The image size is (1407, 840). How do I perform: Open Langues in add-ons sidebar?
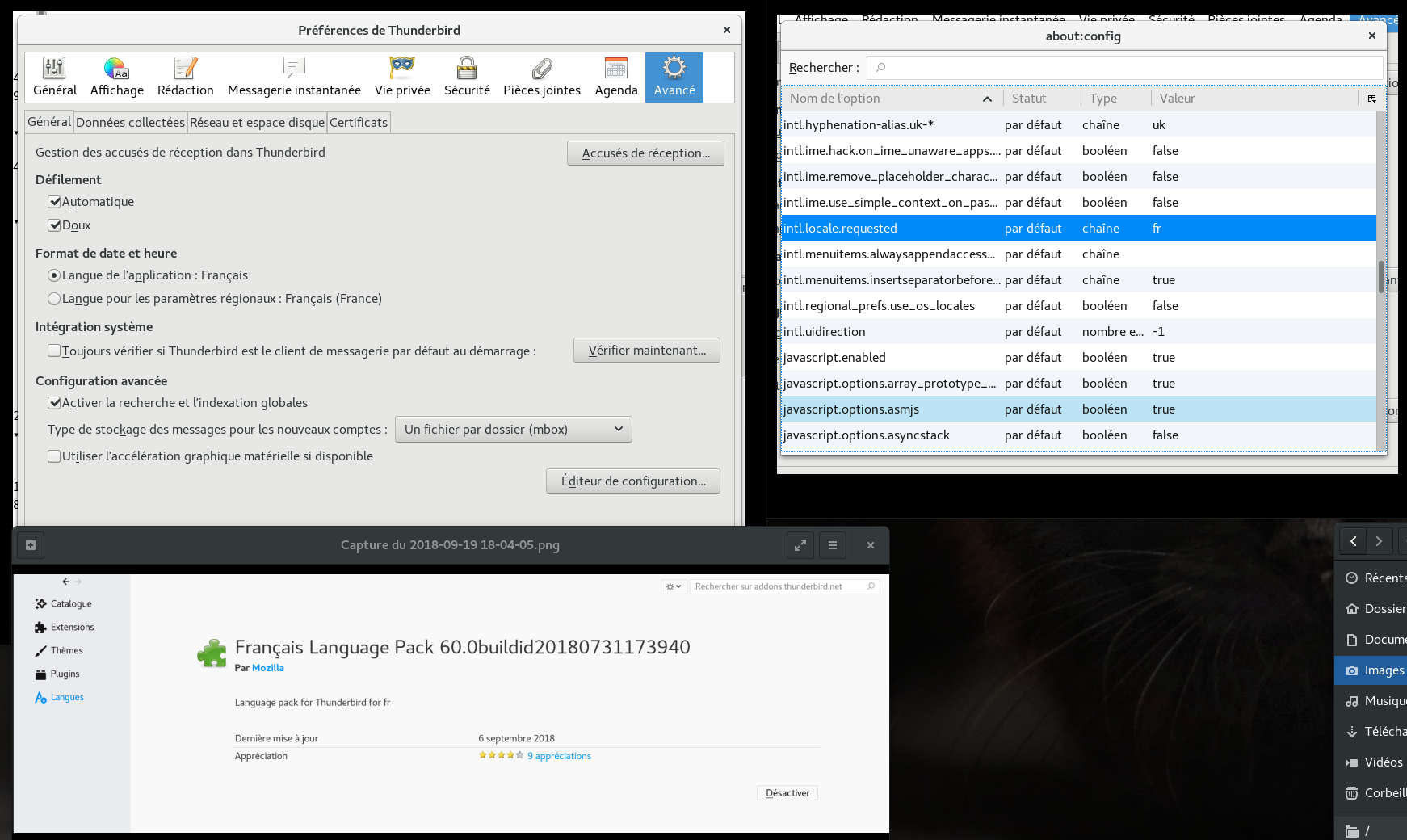[x=60, y=698]
